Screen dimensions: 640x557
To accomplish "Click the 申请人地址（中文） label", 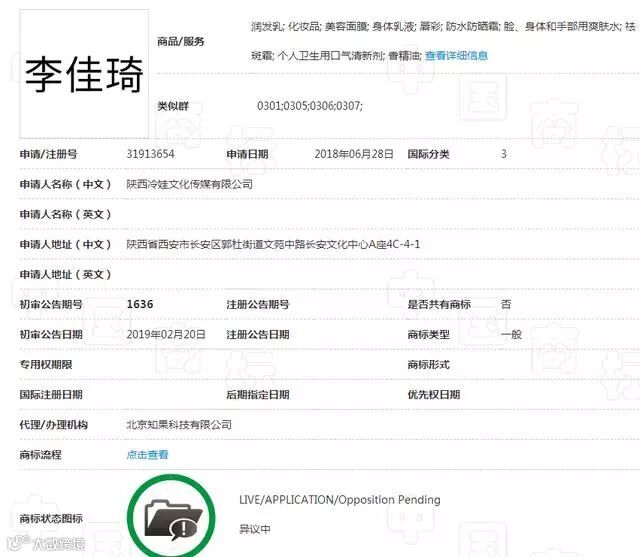I will point(65,244).
